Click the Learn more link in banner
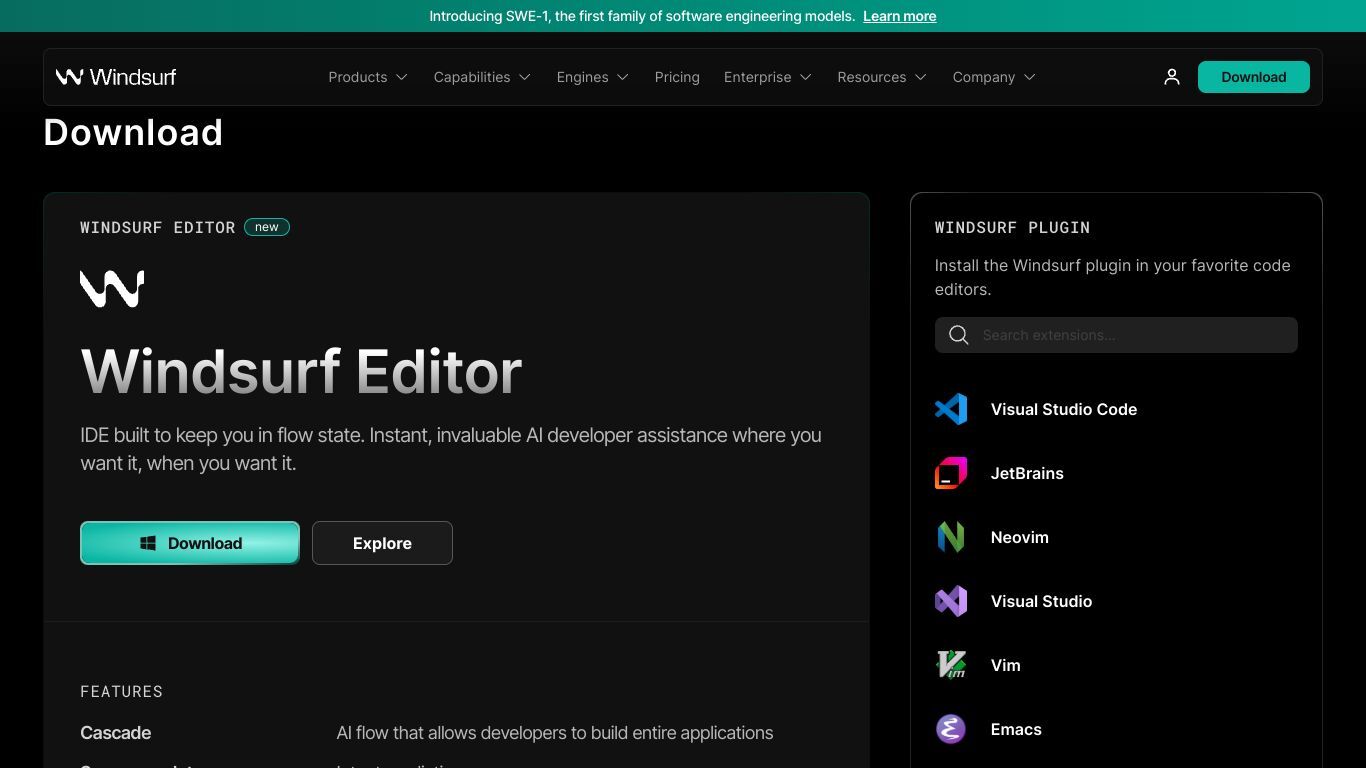Viewport: 1366px width, 768px height. pos(900,16)
